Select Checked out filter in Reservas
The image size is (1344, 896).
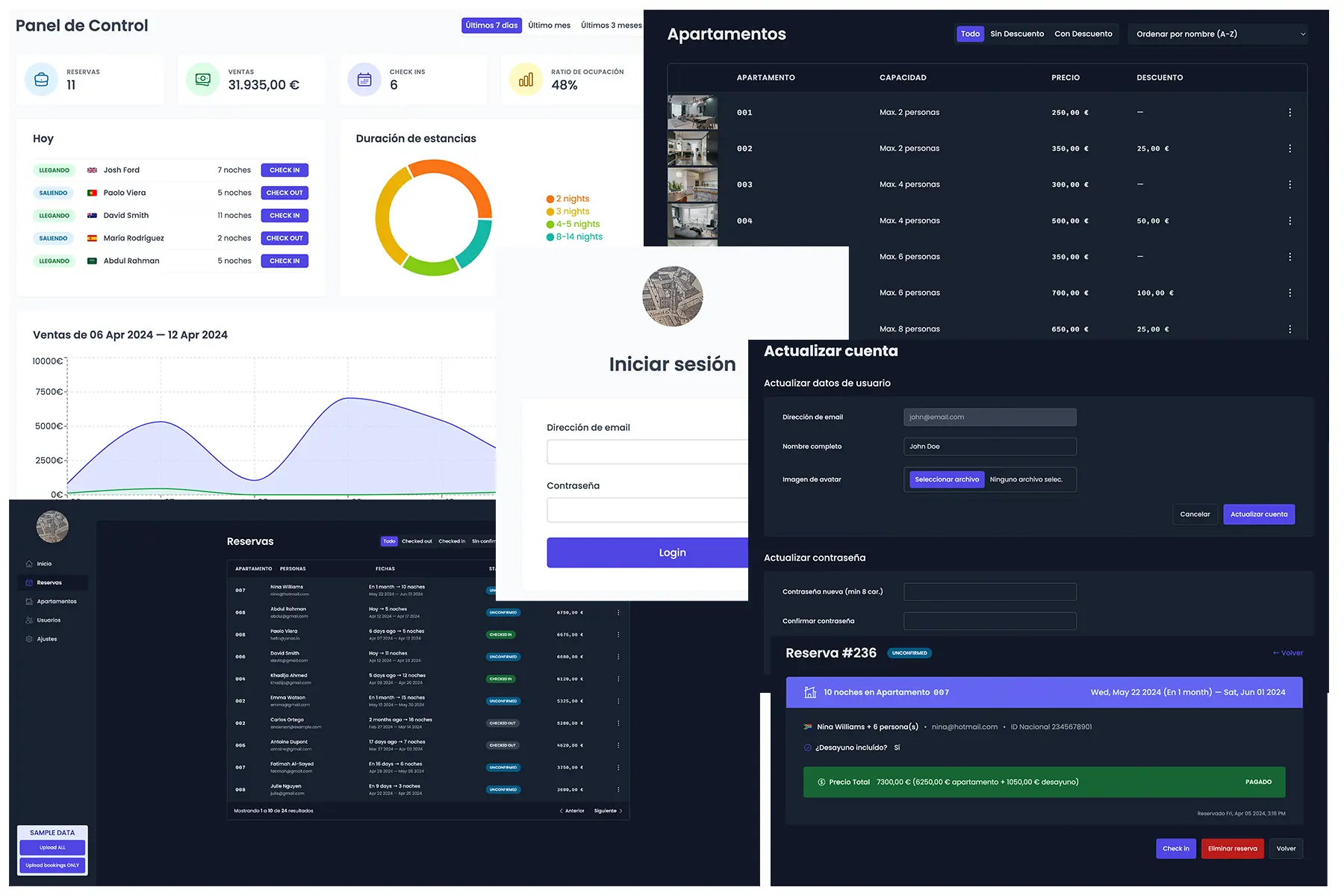coord(417,541)
